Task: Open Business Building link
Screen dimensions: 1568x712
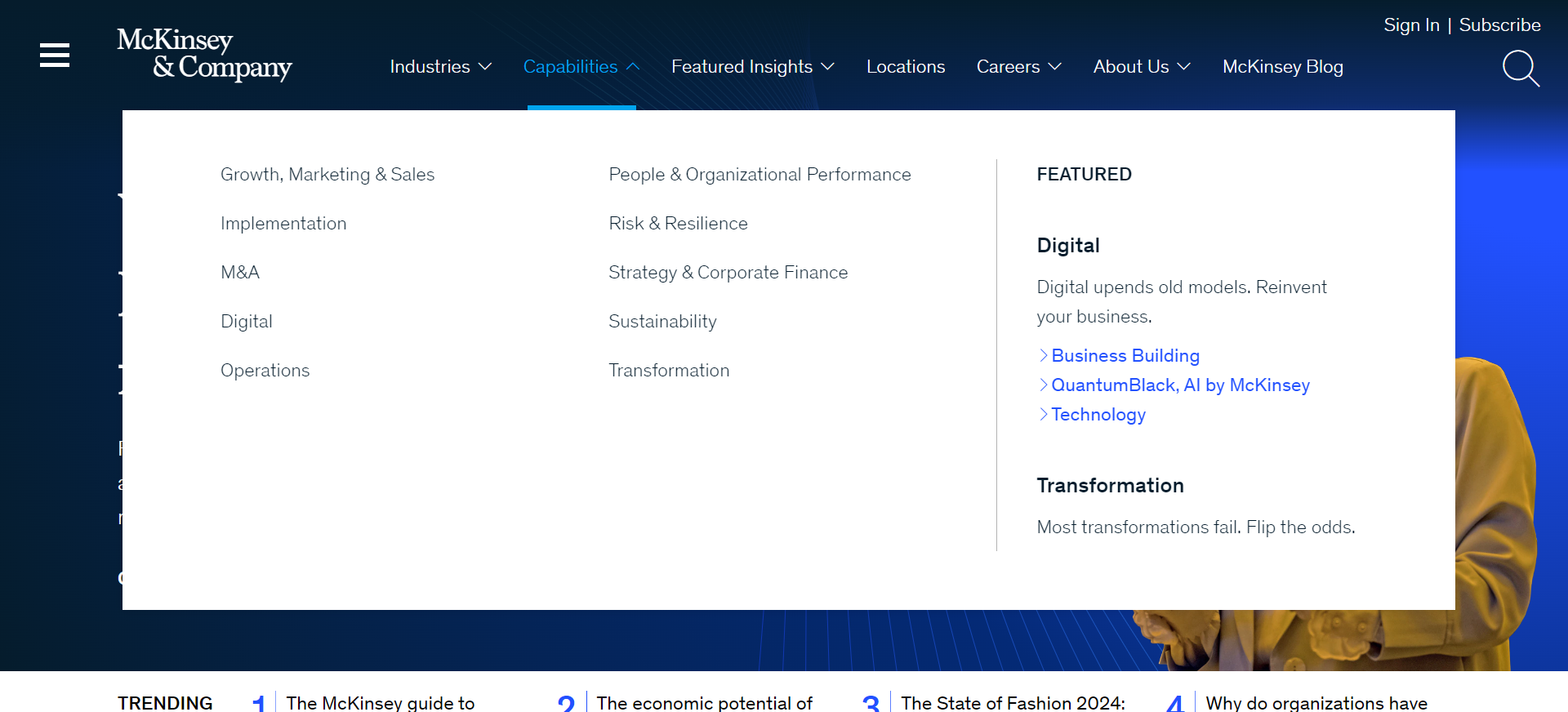Action: pyautogui.click(x=1125, y=356)
